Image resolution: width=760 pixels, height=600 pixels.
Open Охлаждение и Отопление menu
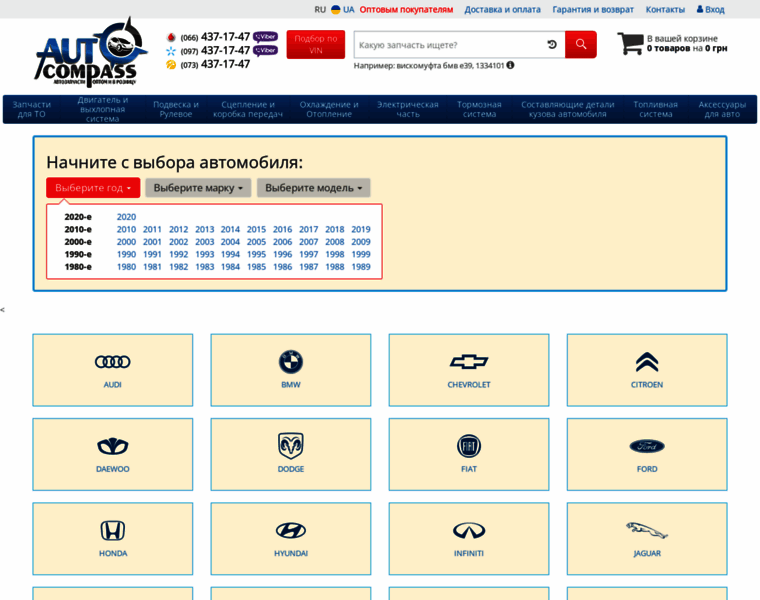pyautogui.click(x=329, y=109)
